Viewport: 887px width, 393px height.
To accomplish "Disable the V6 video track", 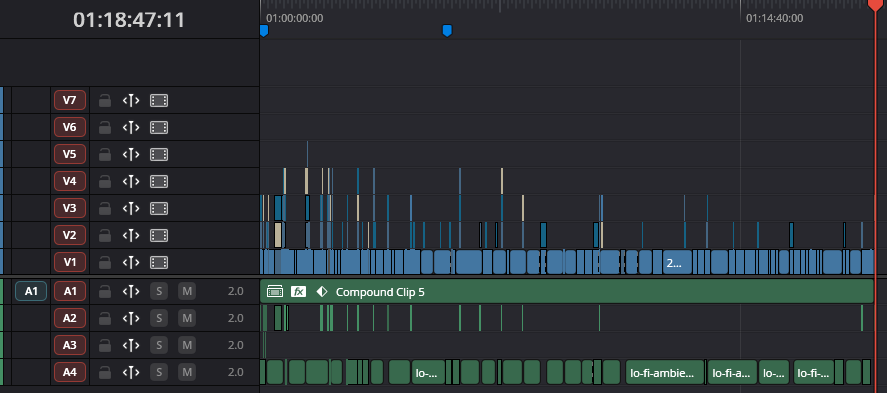I will coord(159,128).
